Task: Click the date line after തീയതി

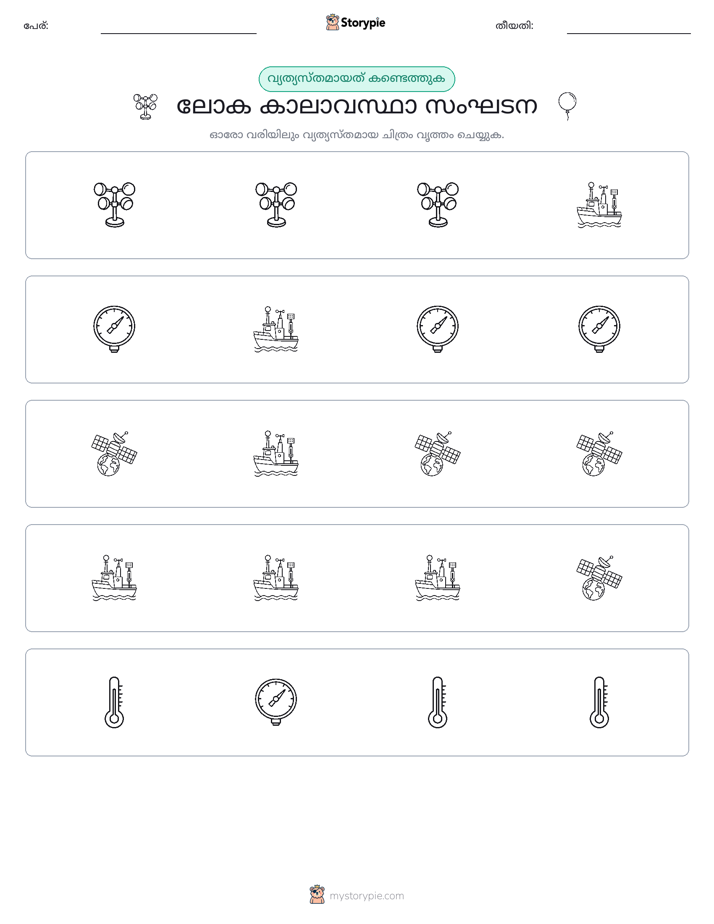Action: point(629,29)
